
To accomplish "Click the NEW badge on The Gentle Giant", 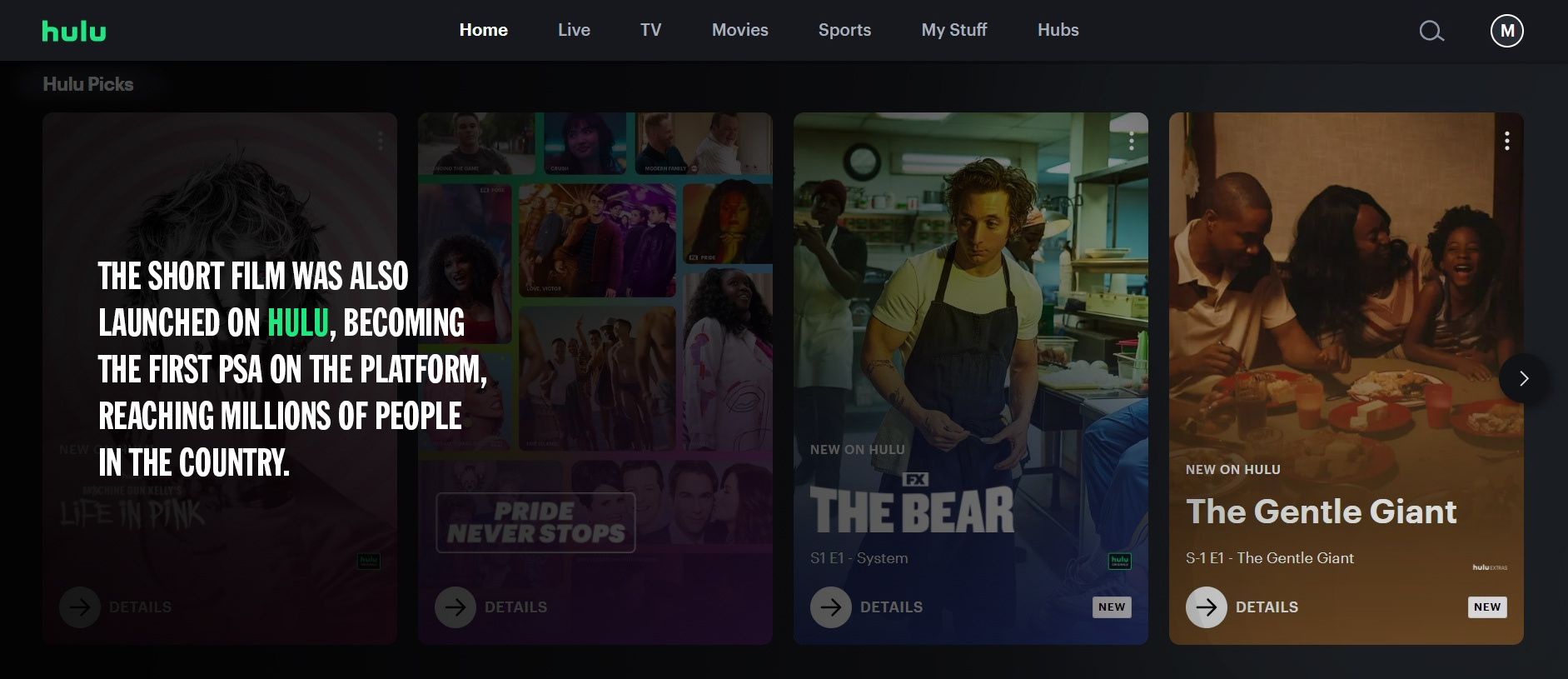I will [1487, 607].
